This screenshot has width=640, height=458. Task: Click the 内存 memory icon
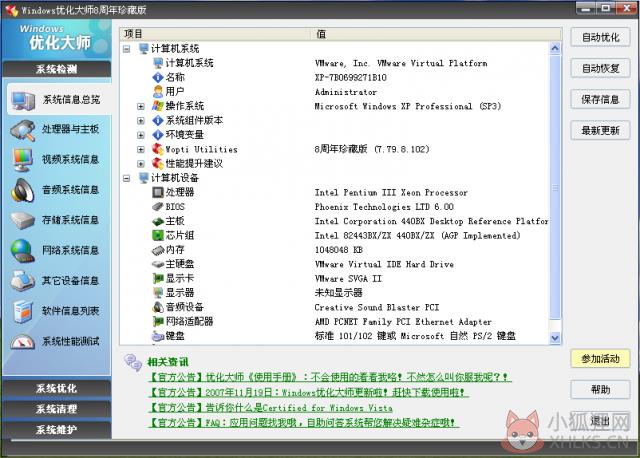(158, 250)
